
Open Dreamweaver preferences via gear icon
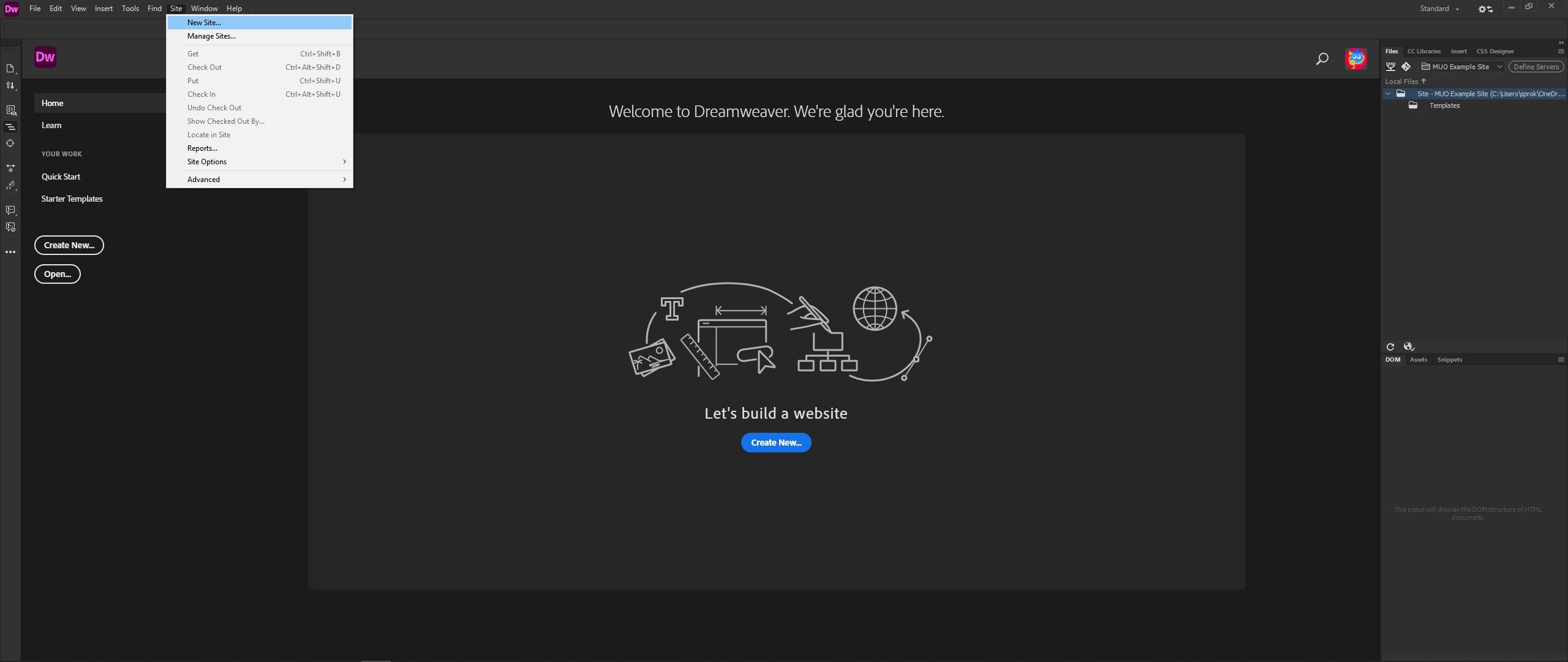tap(1485, 9)
